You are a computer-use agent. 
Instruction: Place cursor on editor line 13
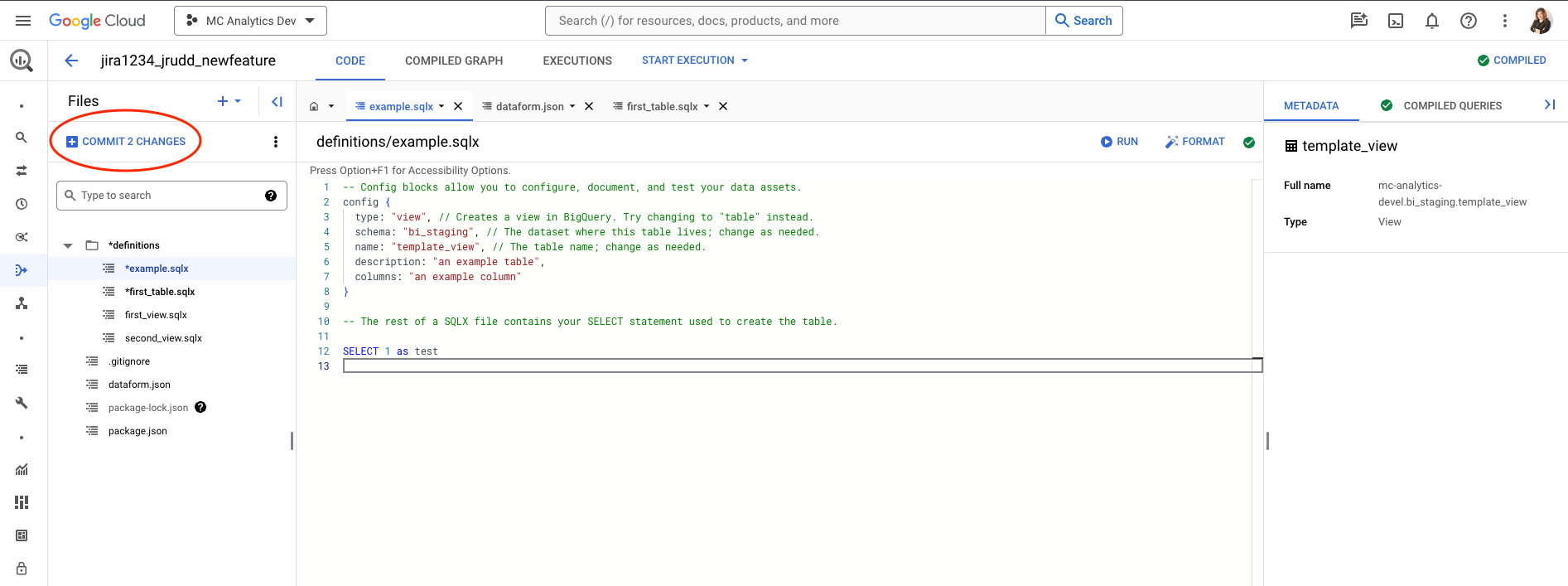802,366
